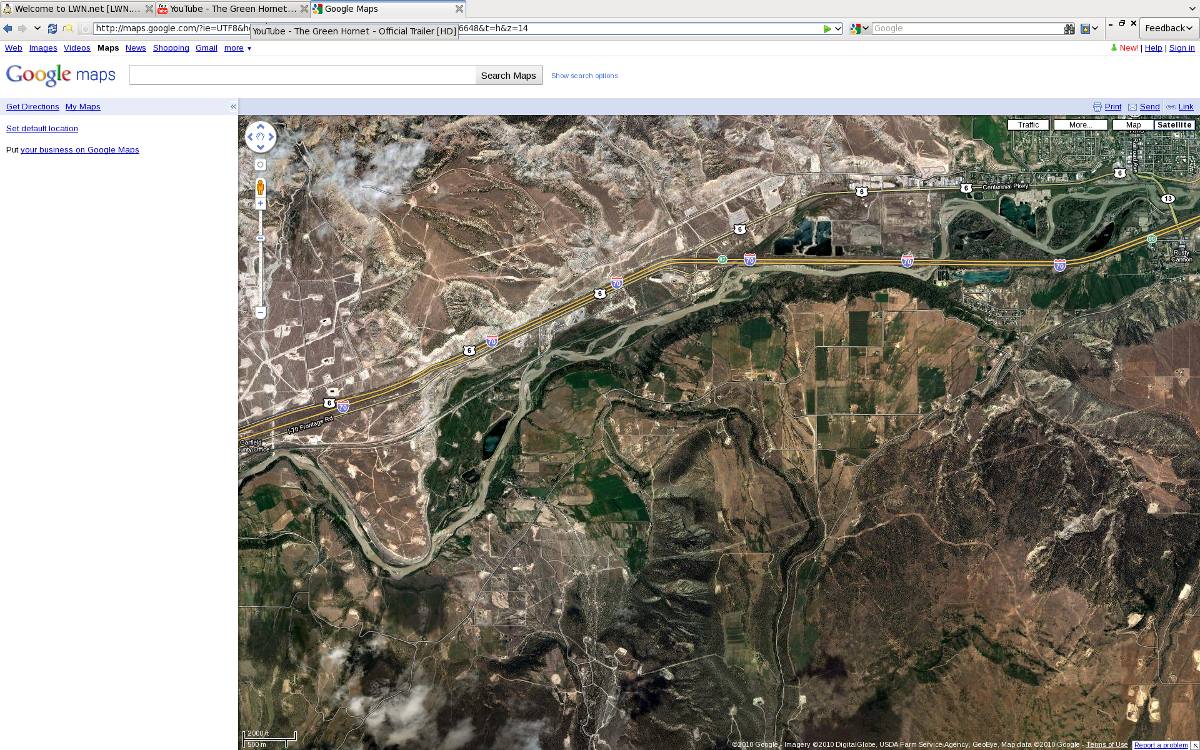Open the Feedback dropdown button
1200x750 pixels.
1169,28
